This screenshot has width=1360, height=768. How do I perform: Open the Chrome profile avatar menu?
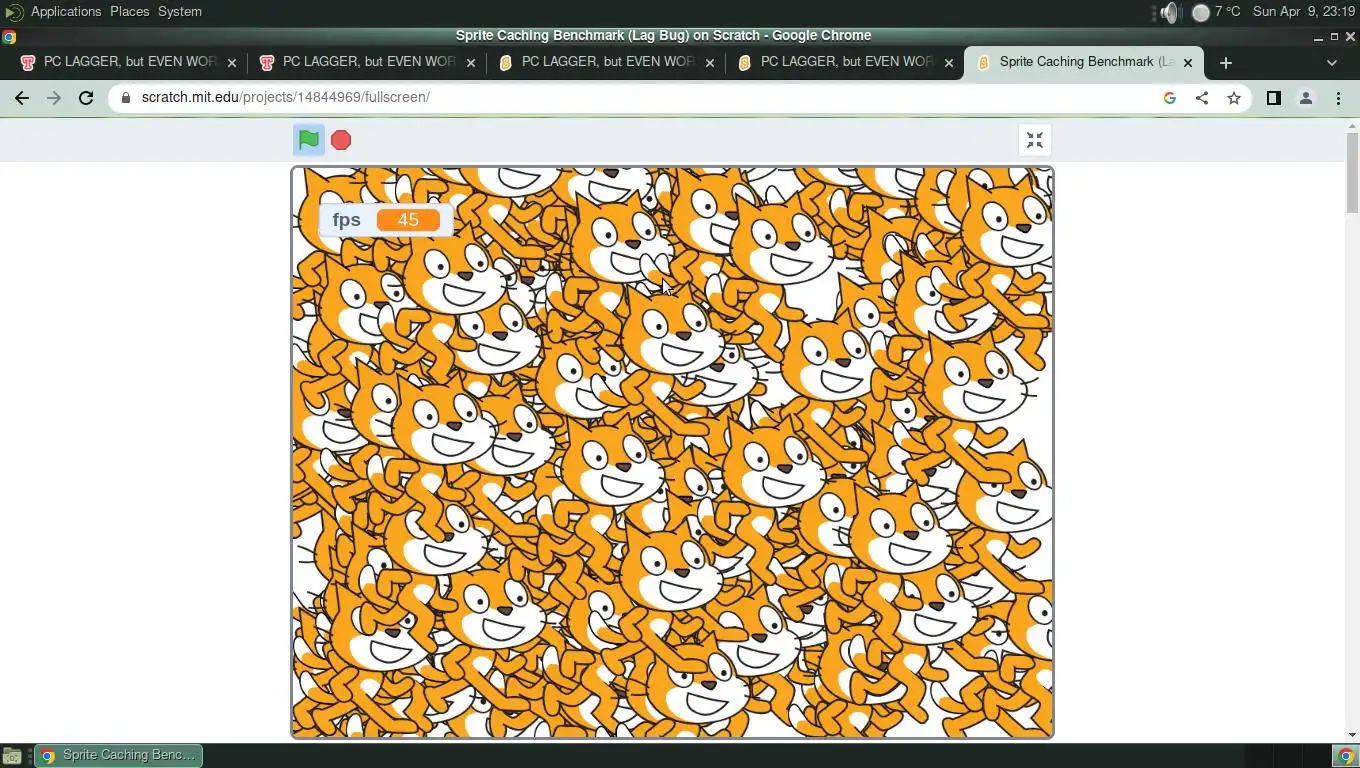(x=1305, y=98)
